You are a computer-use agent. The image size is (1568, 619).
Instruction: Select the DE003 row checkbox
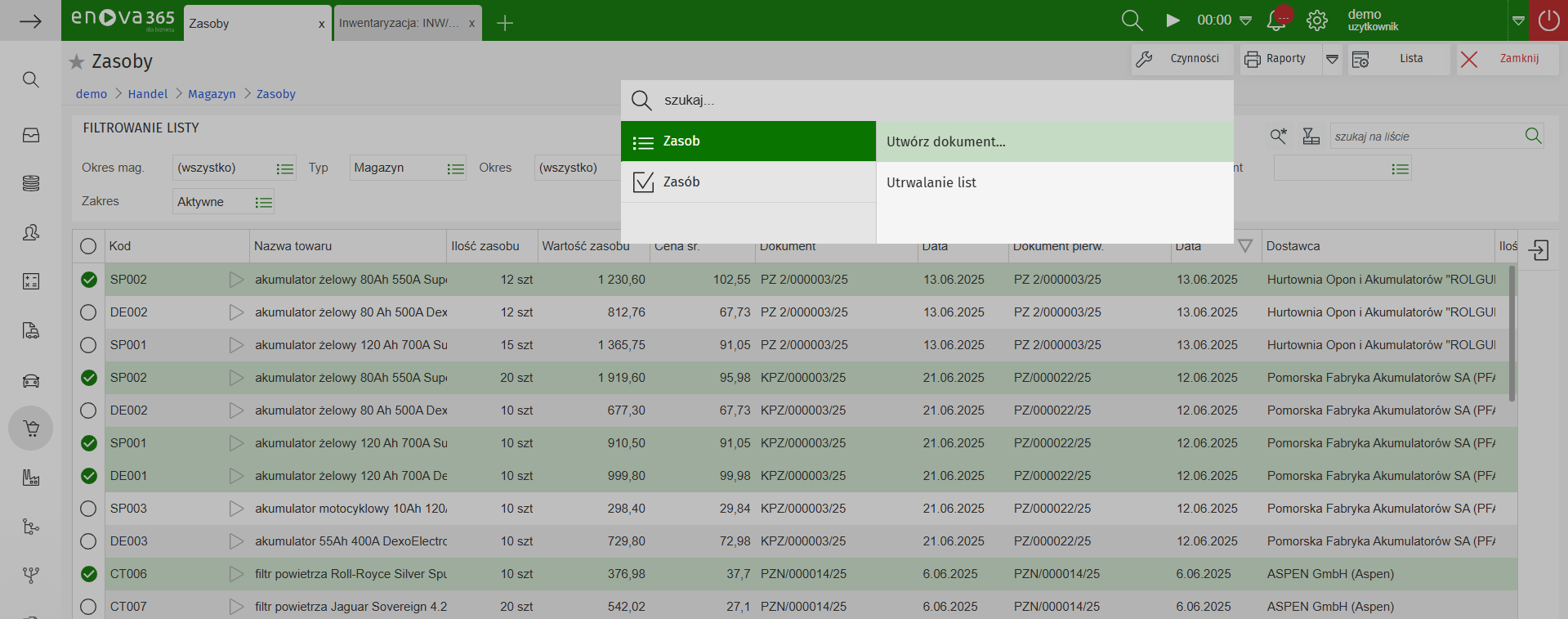tap(88, 541)
